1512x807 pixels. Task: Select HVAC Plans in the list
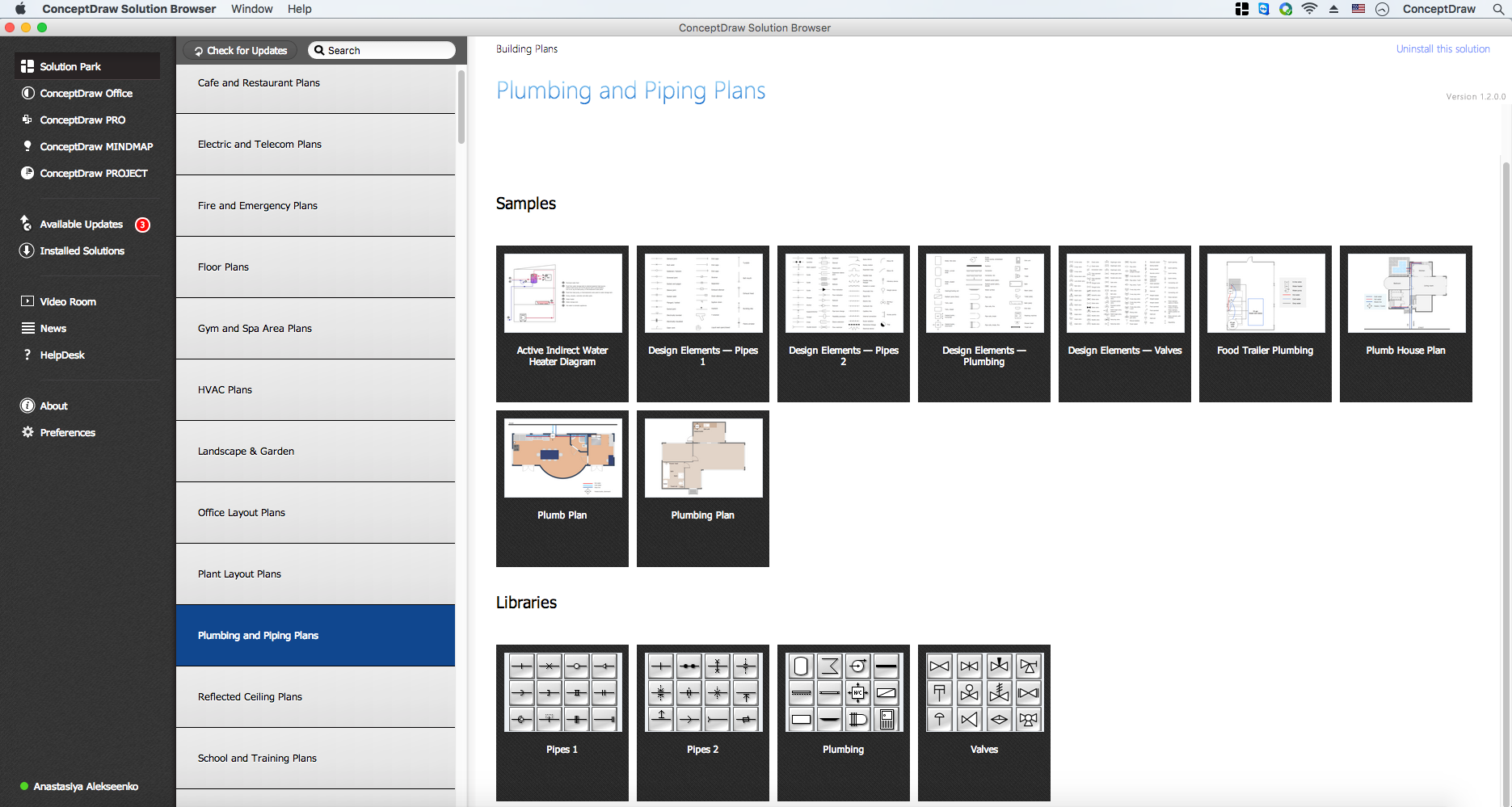coord(315,390)
